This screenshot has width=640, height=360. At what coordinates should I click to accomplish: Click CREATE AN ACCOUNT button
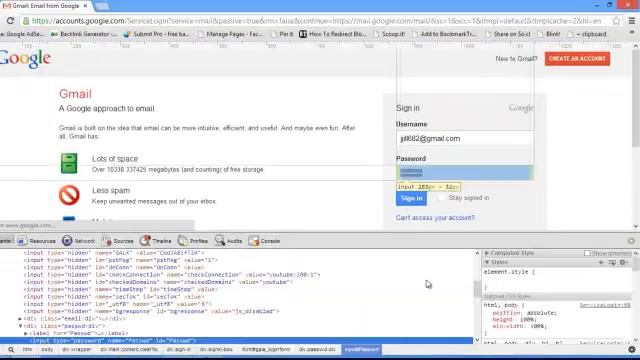(577, 59)
